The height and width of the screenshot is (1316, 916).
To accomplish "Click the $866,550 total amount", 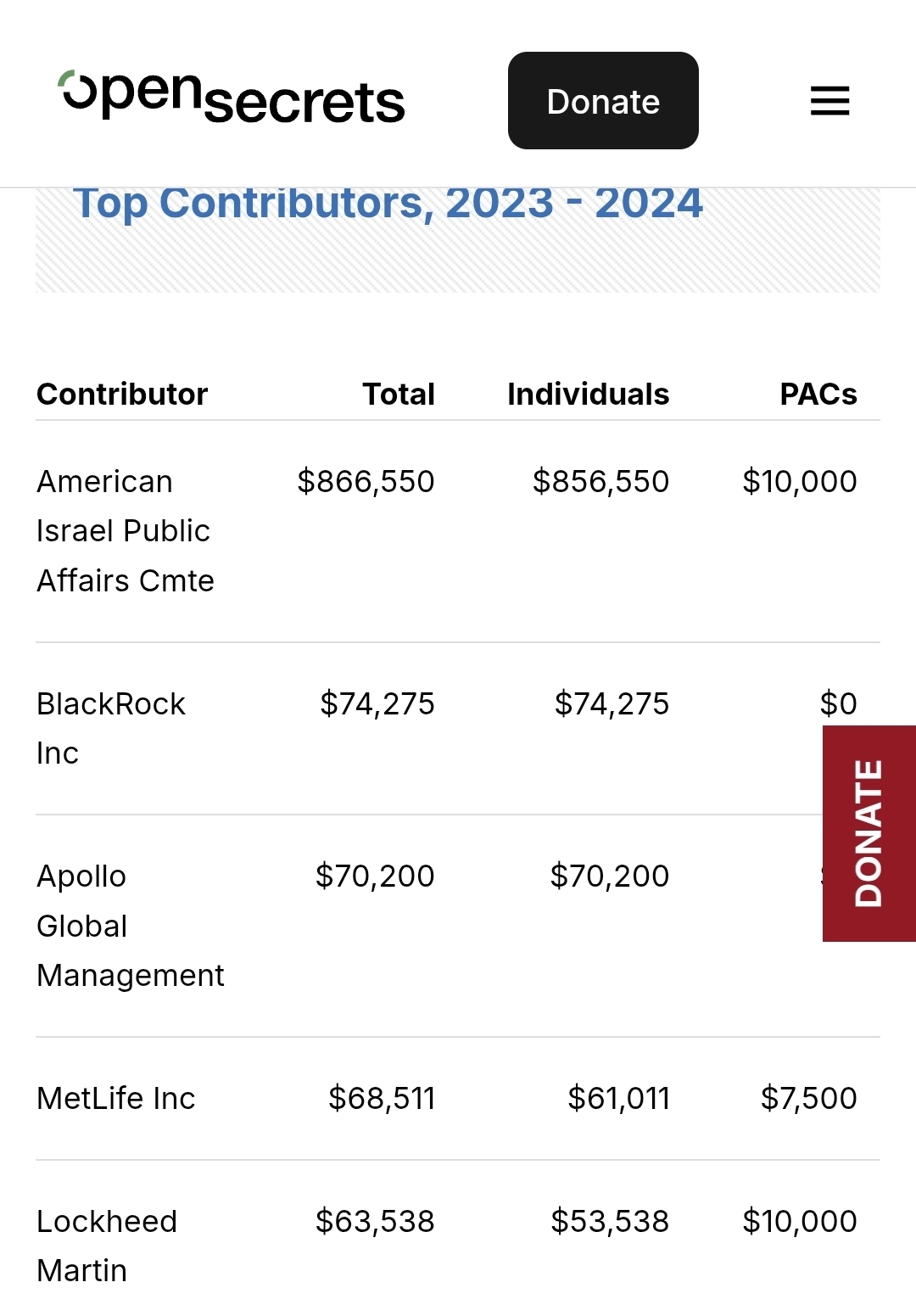I will click(x=366, y=482).
